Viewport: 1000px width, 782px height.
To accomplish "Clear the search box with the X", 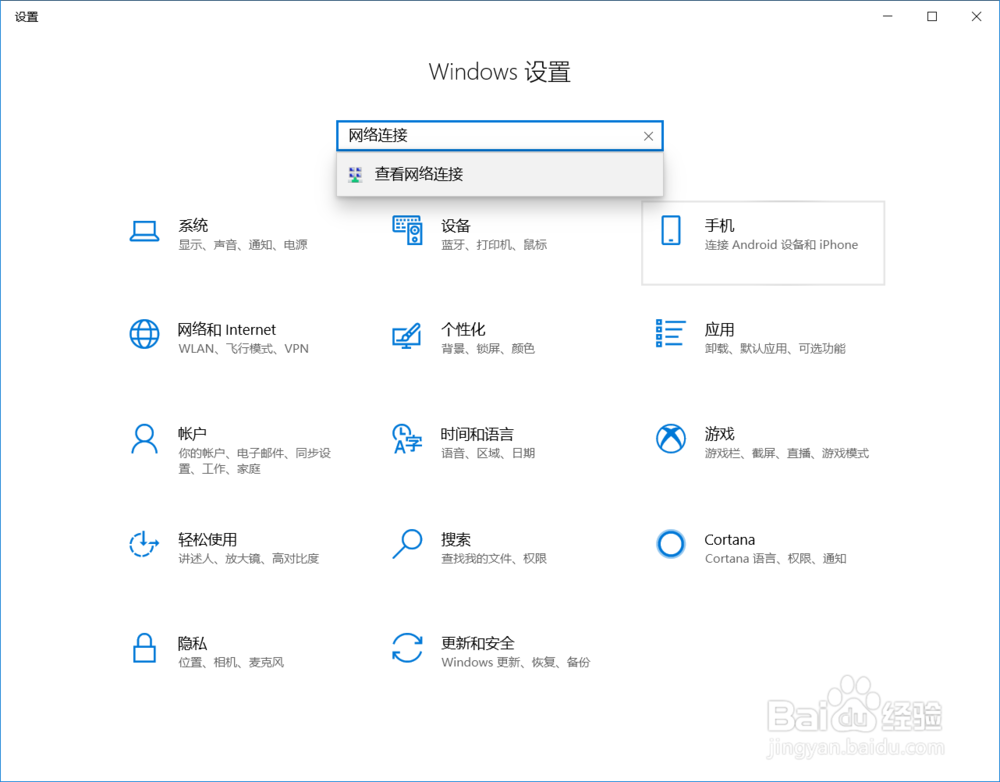I will click(648, 136).
